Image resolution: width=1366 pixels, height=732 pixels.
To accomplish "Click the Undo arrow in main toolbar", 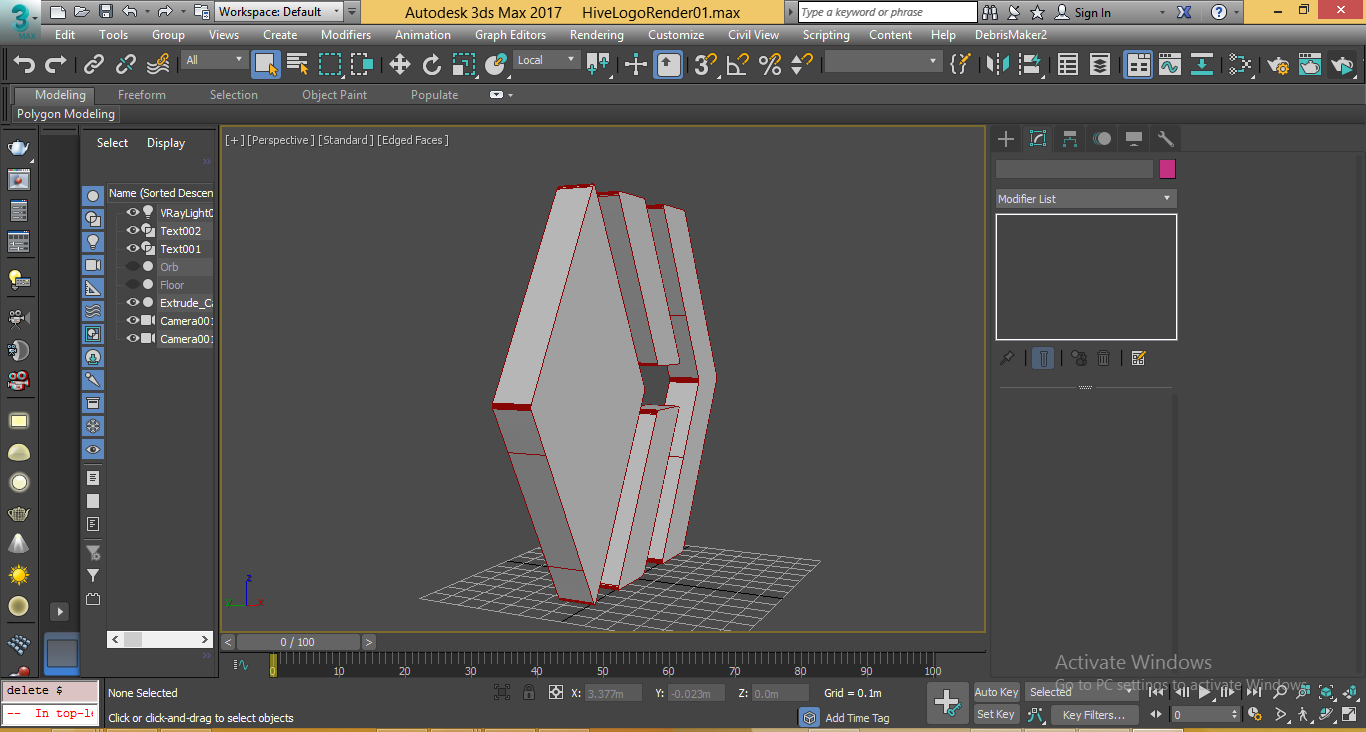I will [x=24, y=65].
